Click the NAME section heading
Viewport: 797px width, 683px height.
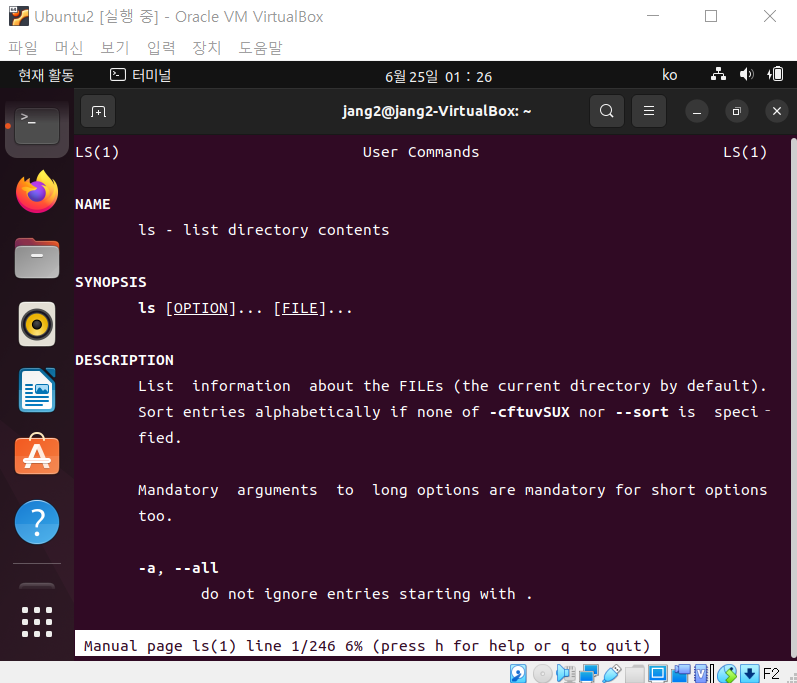[93, 204]
